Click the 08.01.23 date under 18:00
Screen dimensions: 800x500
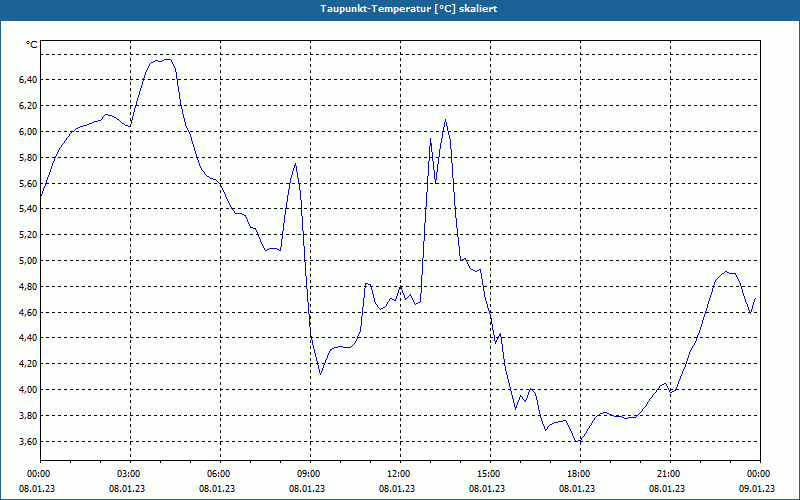click(x=577, y=489)
